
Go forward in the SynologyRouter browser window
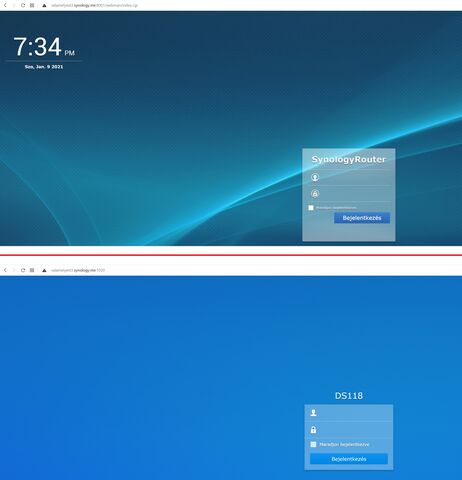click(x=14, y=5)
